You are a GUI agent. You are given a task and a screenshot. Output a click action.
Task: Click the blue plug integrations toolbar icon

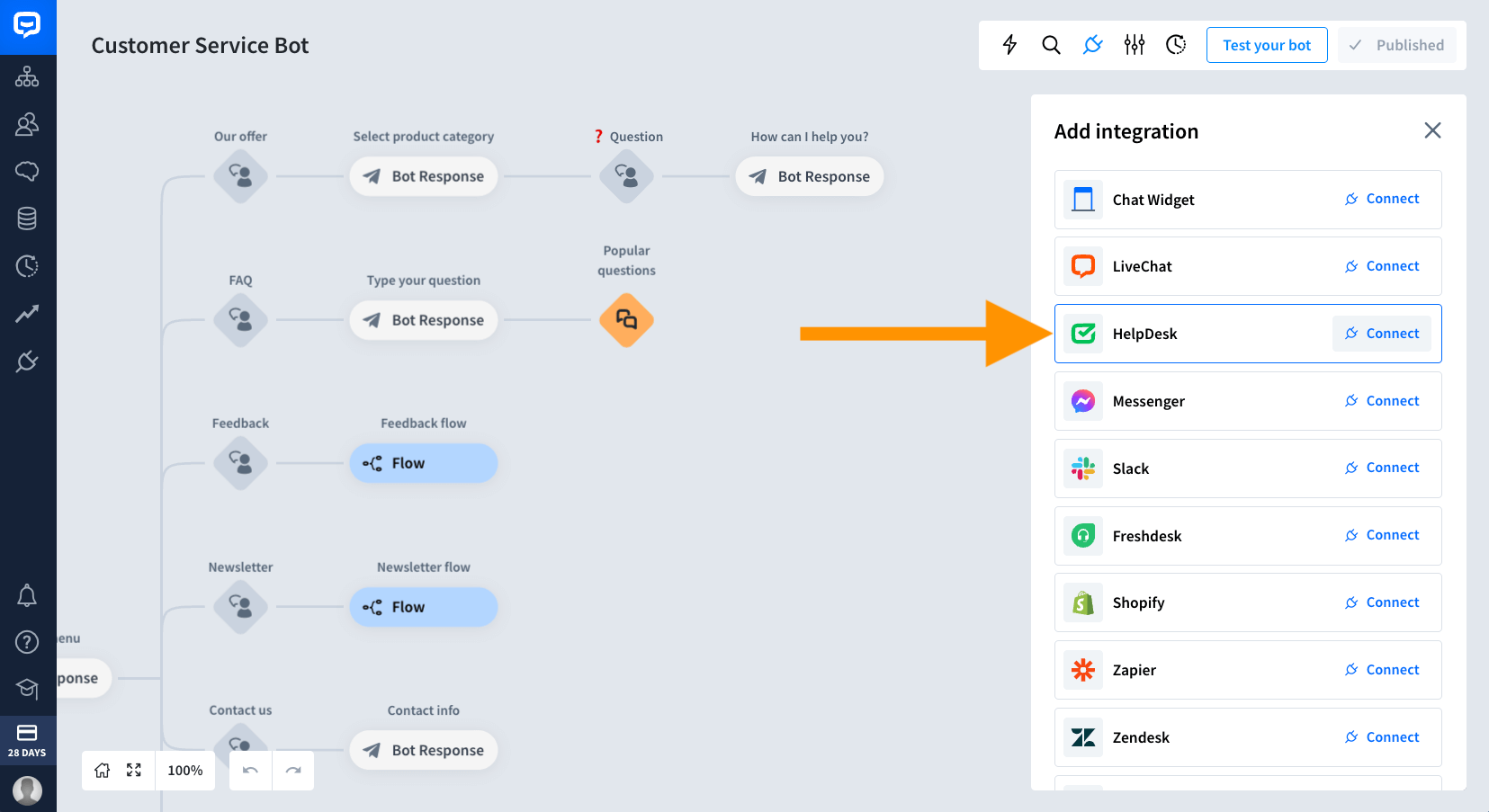(x=1092, y=45)
